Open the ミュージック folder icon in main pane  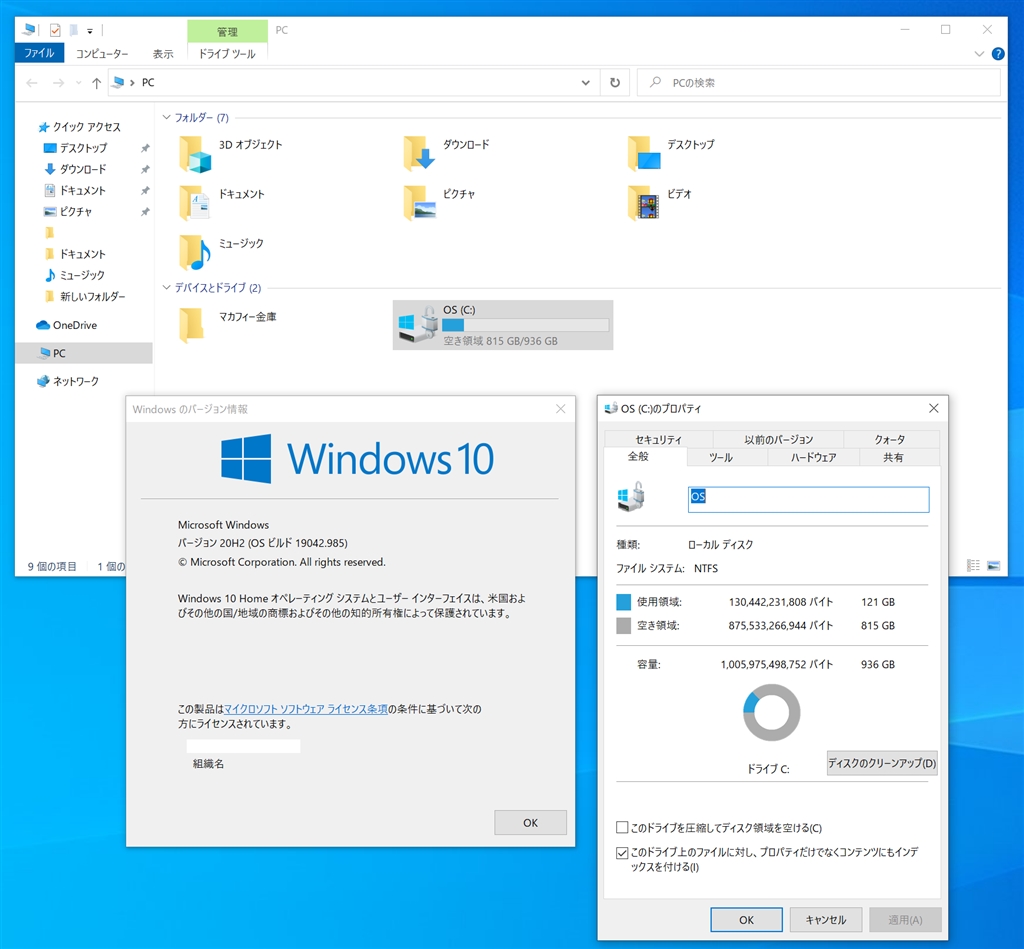[x=195, y=252]
